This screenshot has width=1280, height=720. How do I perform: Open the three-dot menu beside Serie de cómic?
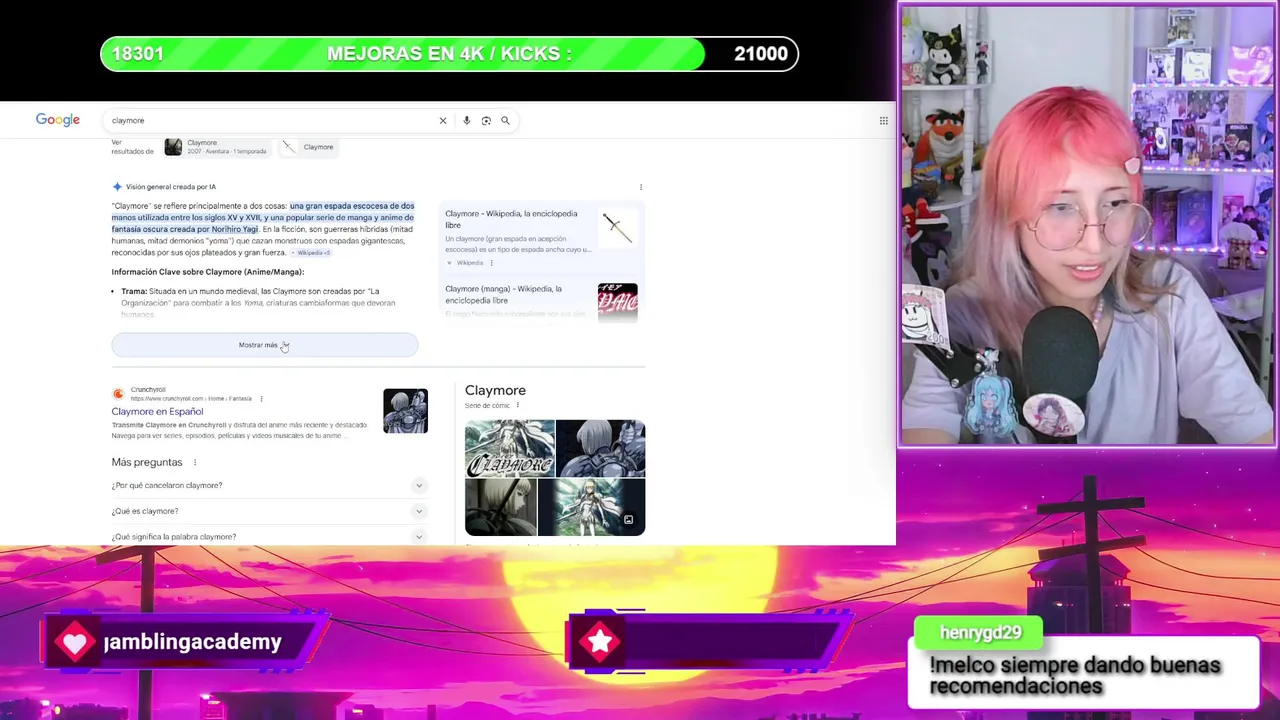pyautogui.click(x=517, y=405)
